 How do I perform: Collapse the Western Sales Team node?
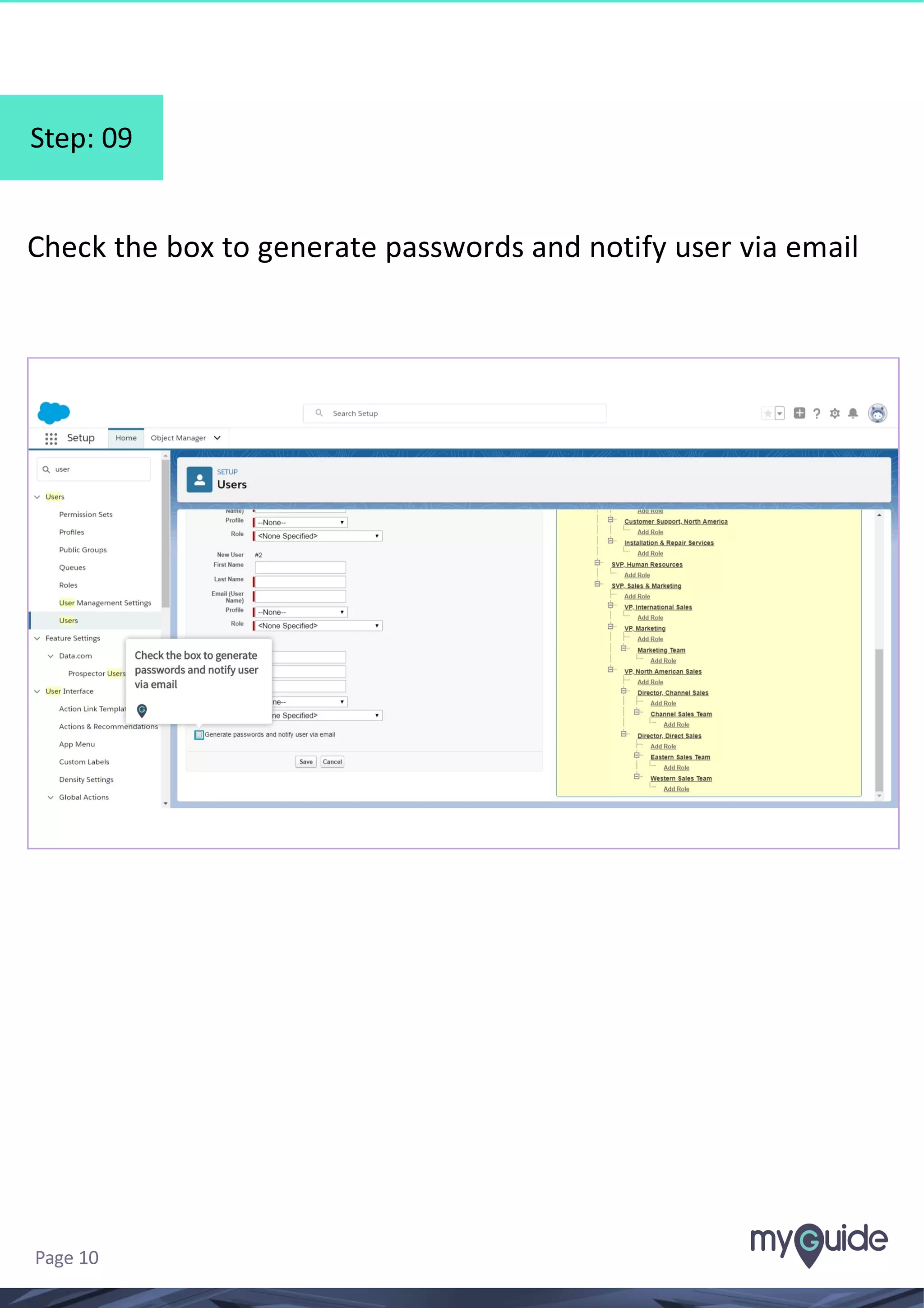pyautogui.click(x=637, y=776)
